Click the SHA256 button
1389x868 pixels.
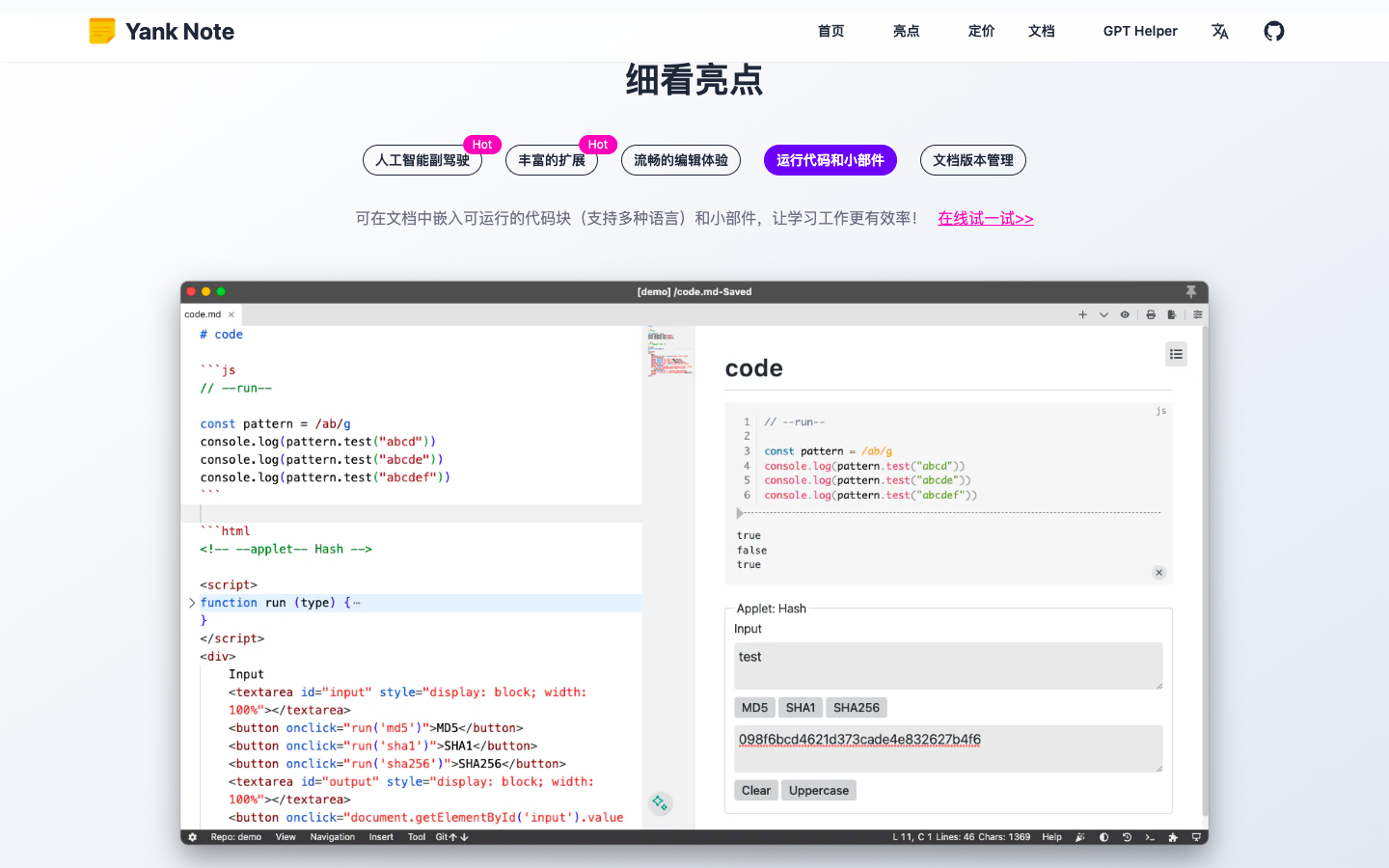[x=857, y=708]
